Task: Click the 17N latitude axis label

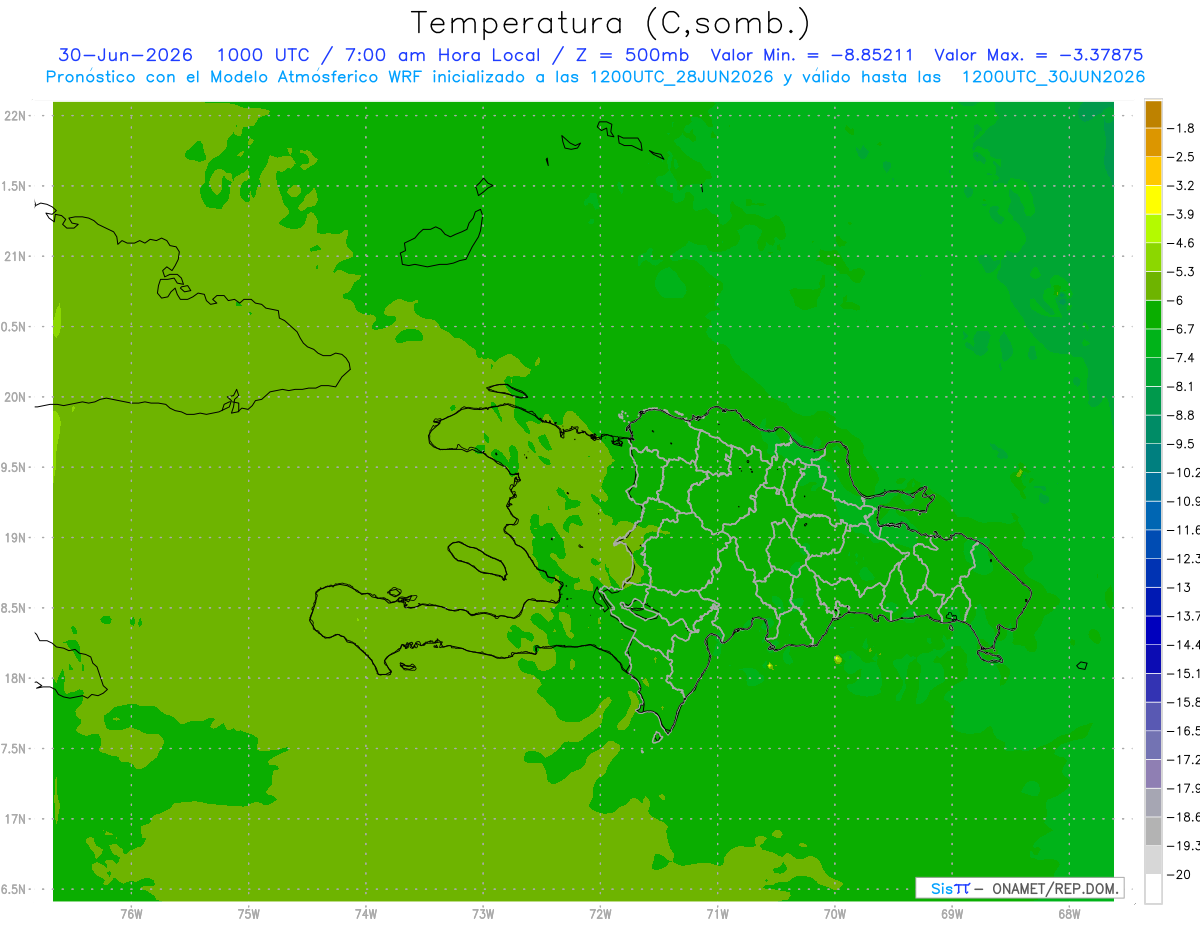Action: tap(16, 819)
